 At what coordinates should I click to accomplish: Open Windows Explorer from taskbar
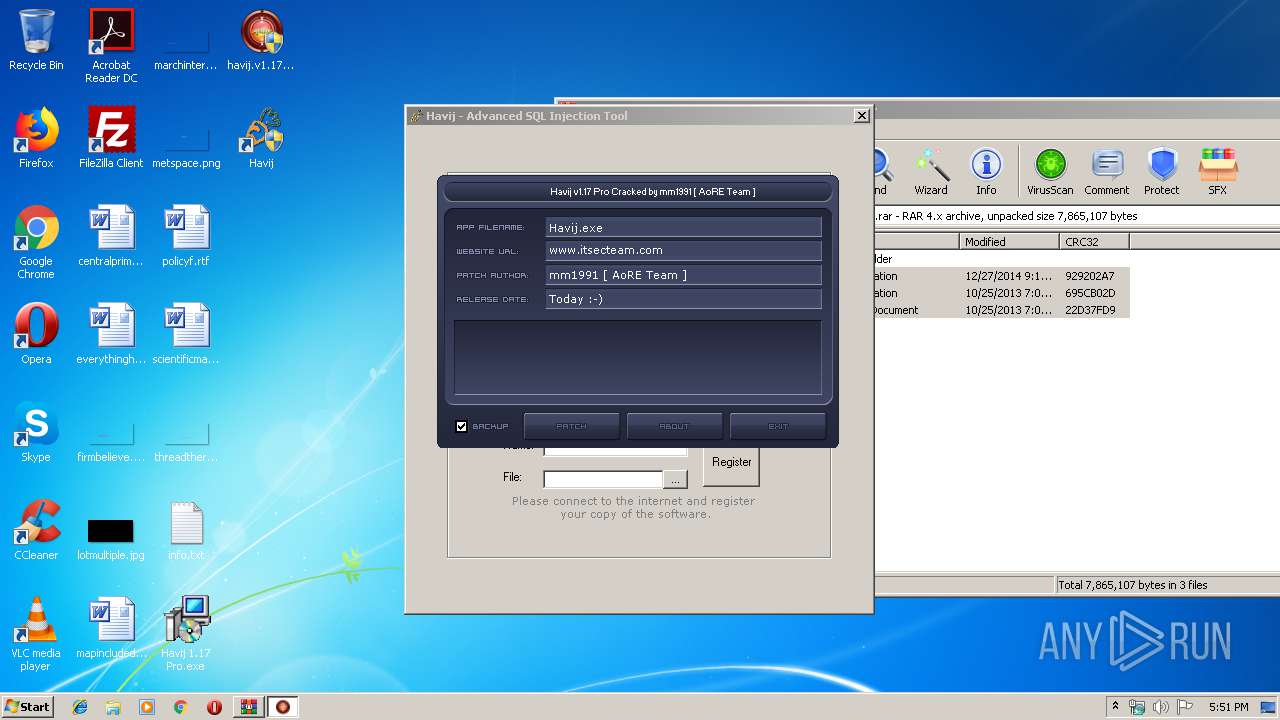(x=113, y=707)
